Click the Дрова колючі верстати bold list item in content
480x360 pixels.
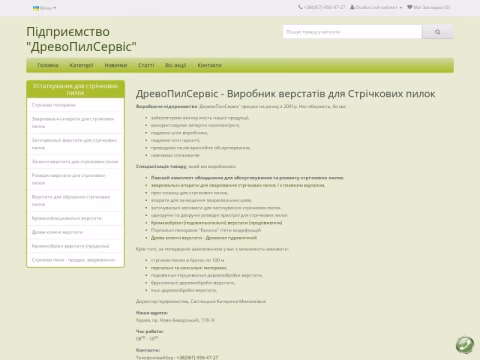tap(204, 238)
